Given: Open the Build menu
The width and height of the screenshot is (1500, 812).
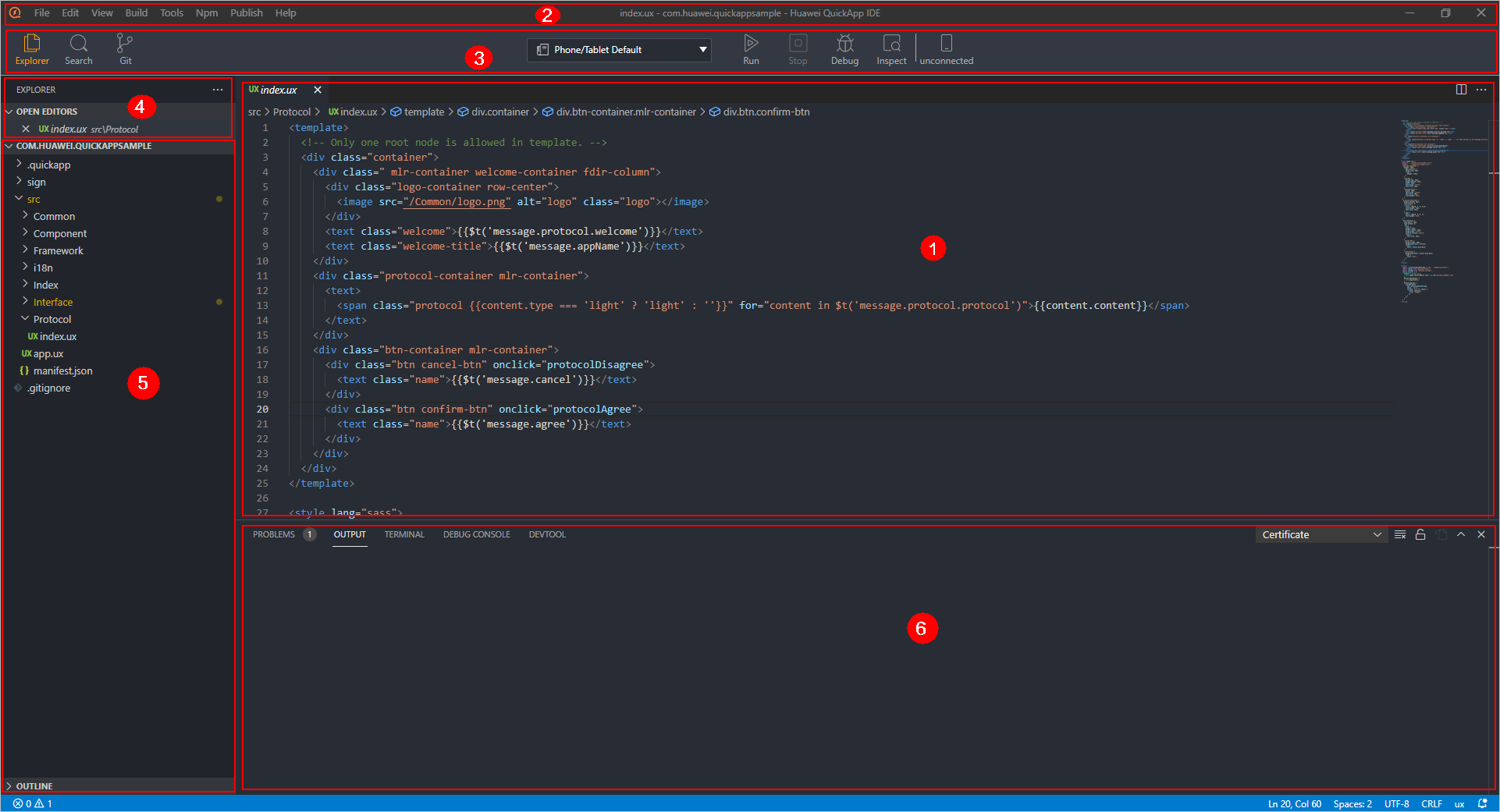Looking at the screenshot, I should [x=136, y=12].
